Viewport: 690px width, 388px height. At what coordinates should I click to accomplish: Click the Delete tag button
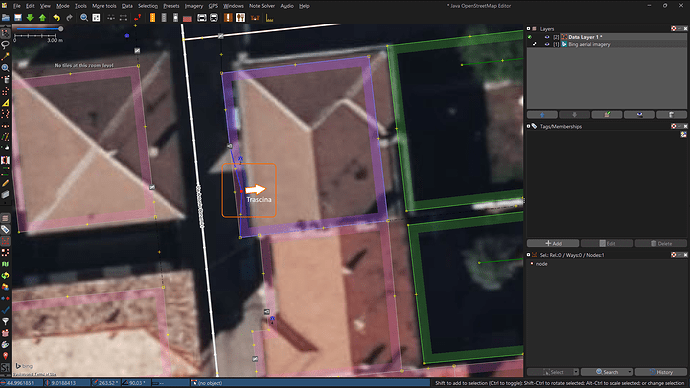[x=661, y=243]
